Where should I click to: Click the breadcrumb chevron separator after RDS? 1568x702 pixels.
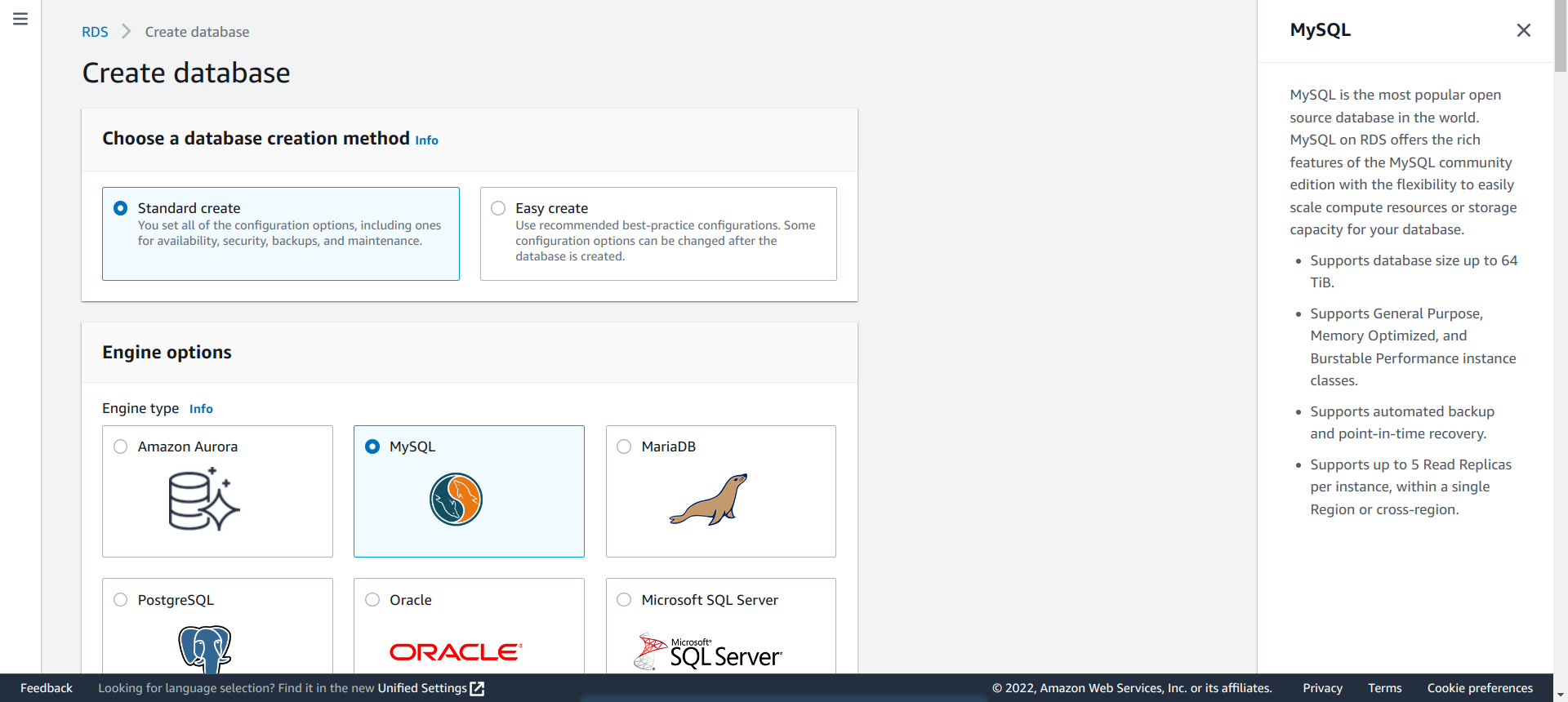tap(127, 32)
